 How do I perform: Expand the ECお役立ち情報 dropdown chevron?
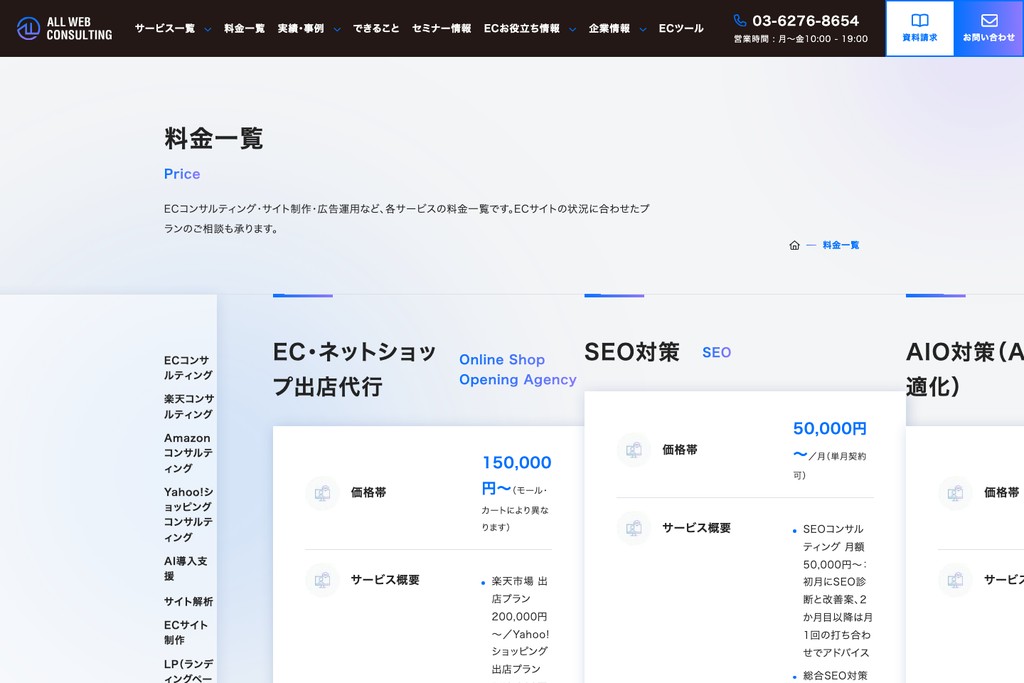point(573,29)
